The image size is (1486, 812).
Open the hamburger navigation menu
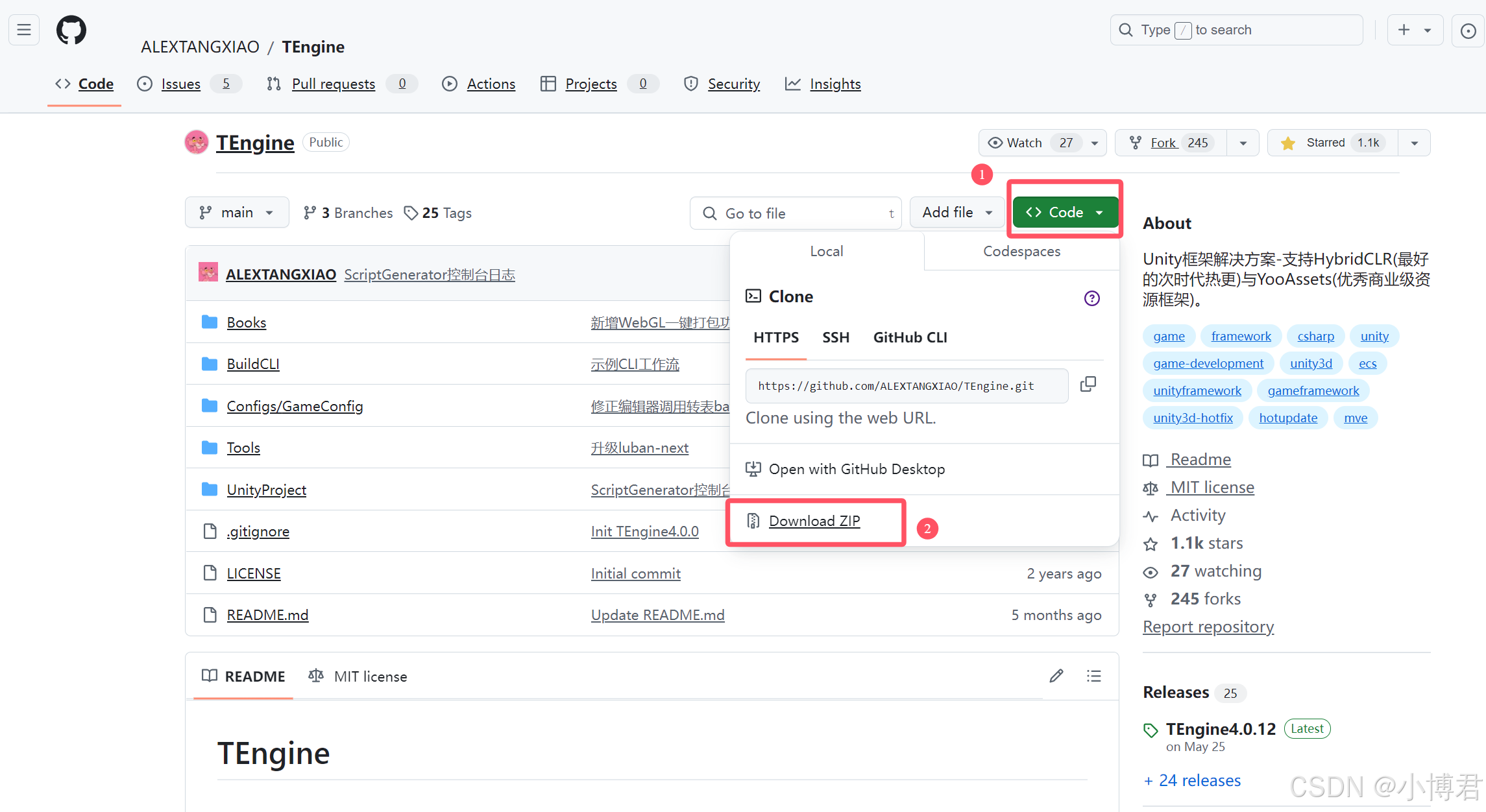(24, 30)
